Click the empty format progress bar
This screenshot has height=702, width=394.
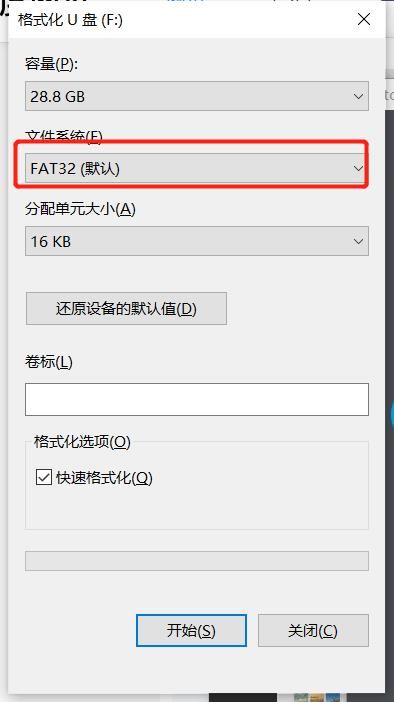(197, 561)
